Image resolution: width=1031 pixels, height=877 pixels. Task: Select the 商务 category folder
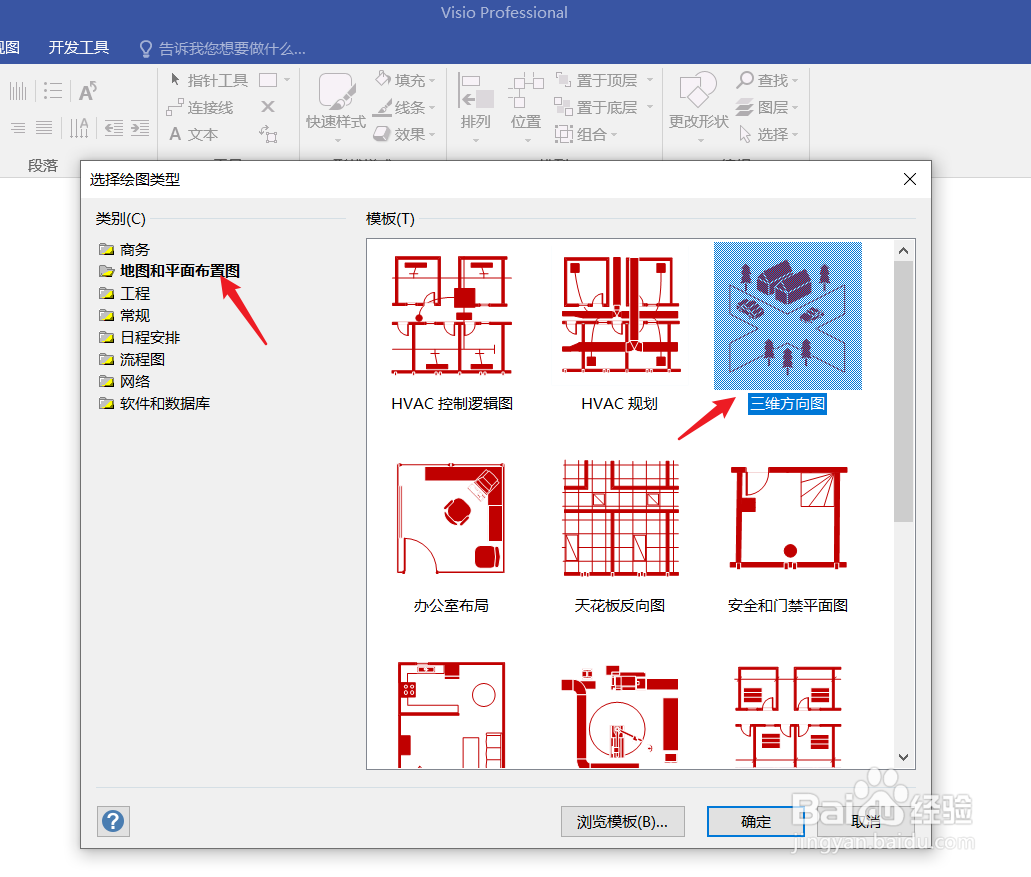click(x=124, y=250)
